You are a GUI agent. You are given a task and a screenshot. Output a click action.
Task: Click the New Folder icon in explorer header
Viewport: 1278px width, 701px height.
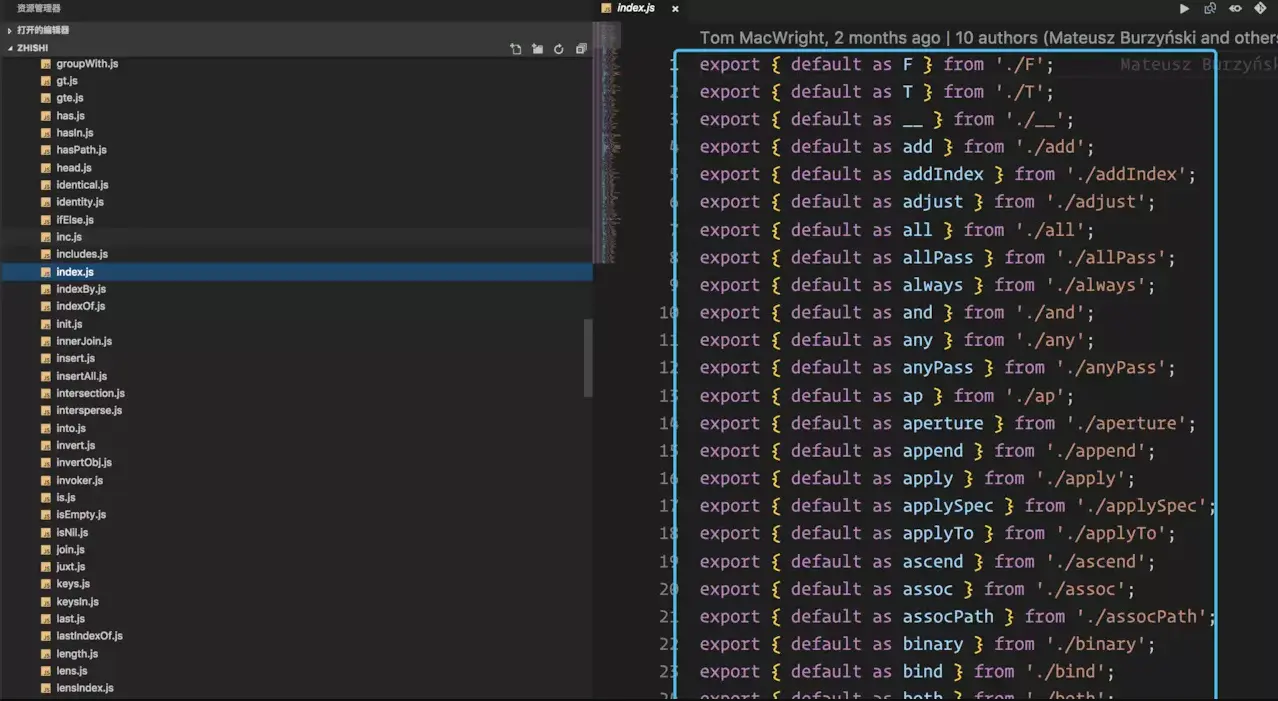pyautogui.click(x=537, y=48)
